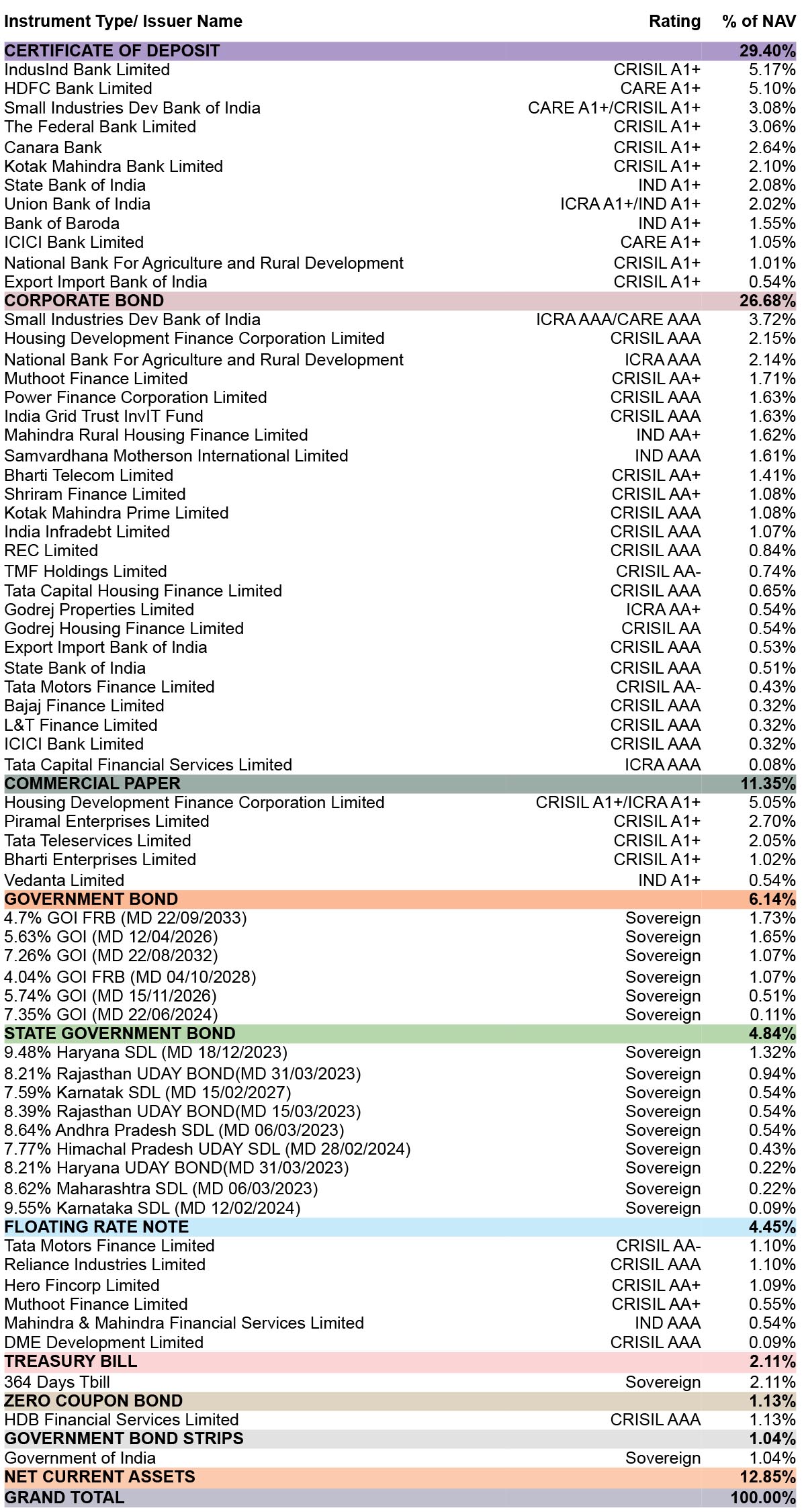Select the 364 Days Tbill row
802x1512 pixels.
point(400,1382)
